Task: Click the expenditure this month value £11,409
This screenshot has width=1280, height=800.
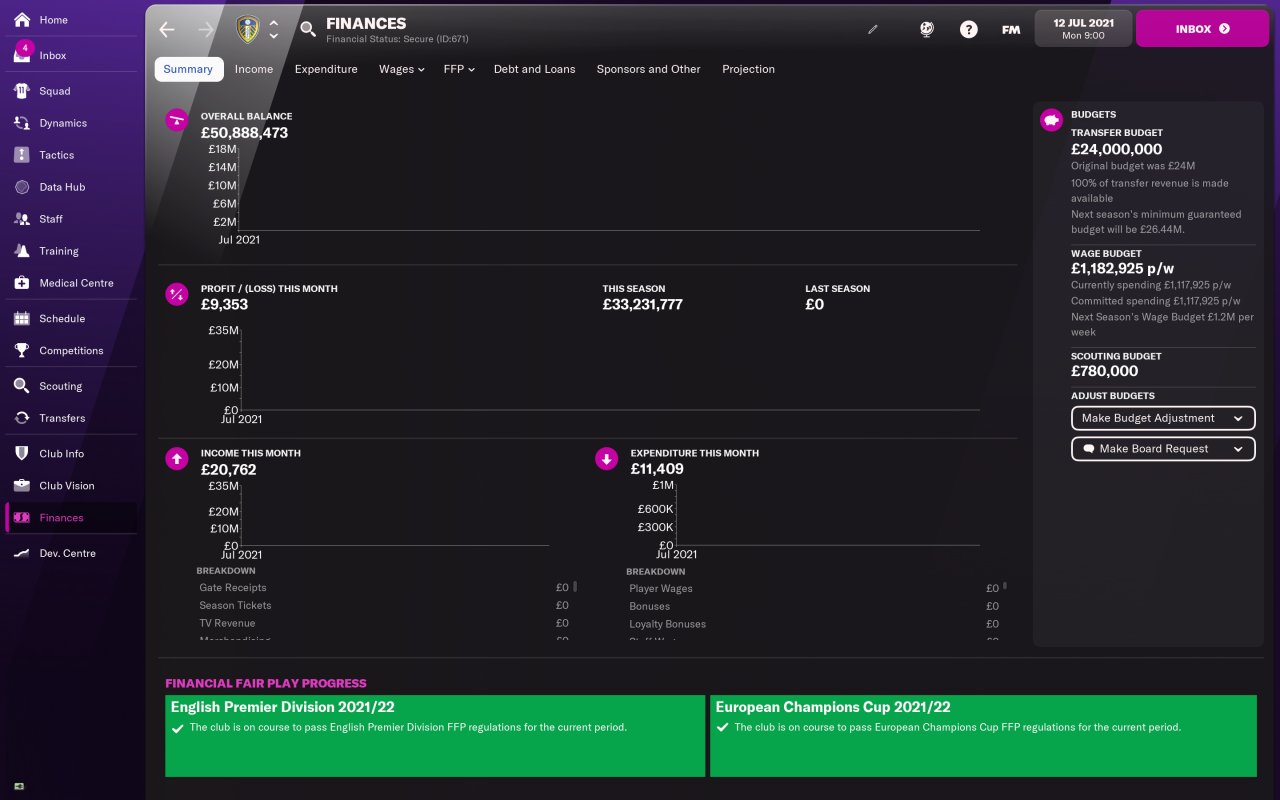Action: point(659,469)
